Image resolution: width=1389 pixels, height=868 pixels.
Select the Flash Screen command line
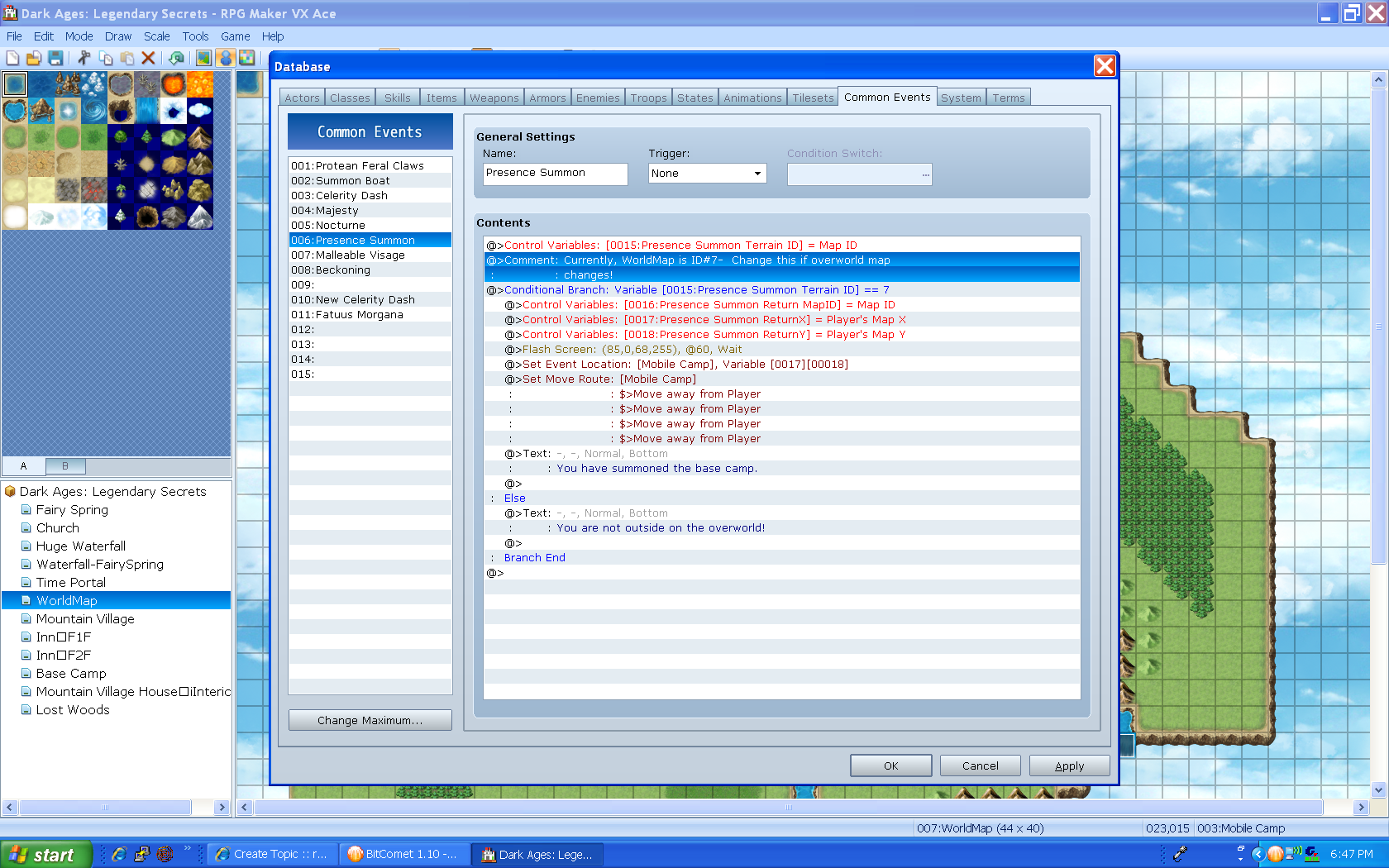(782, 349)
